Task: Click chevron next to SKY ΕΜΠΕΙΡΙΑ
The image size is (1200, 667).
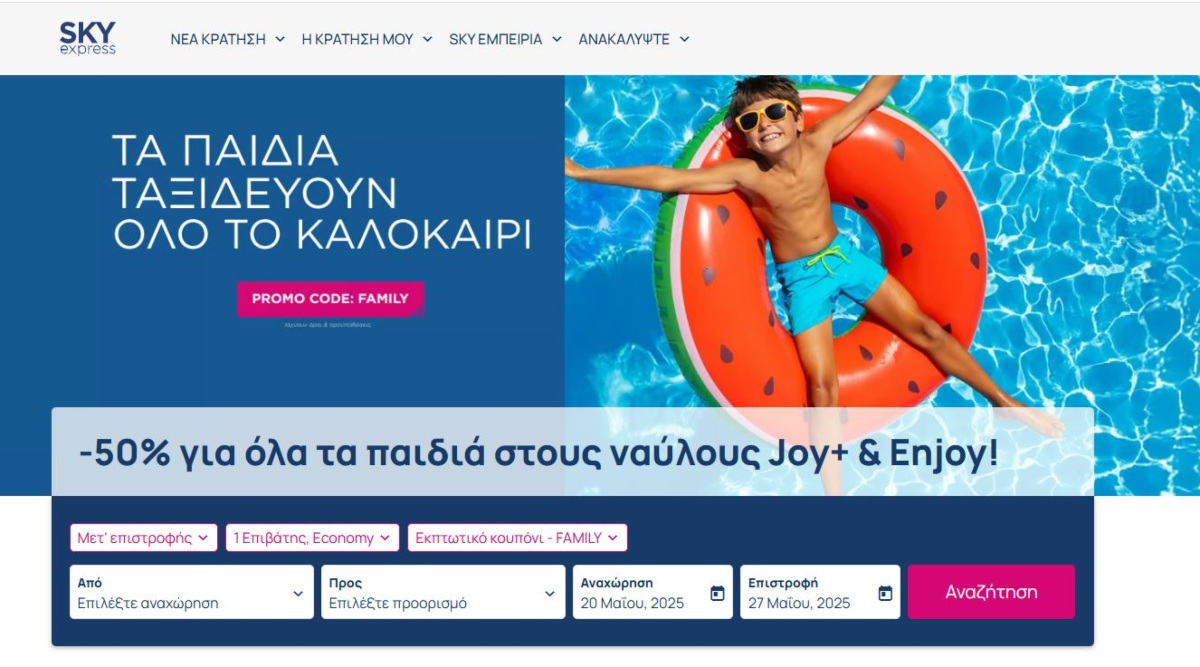Action: pos(556,39)
